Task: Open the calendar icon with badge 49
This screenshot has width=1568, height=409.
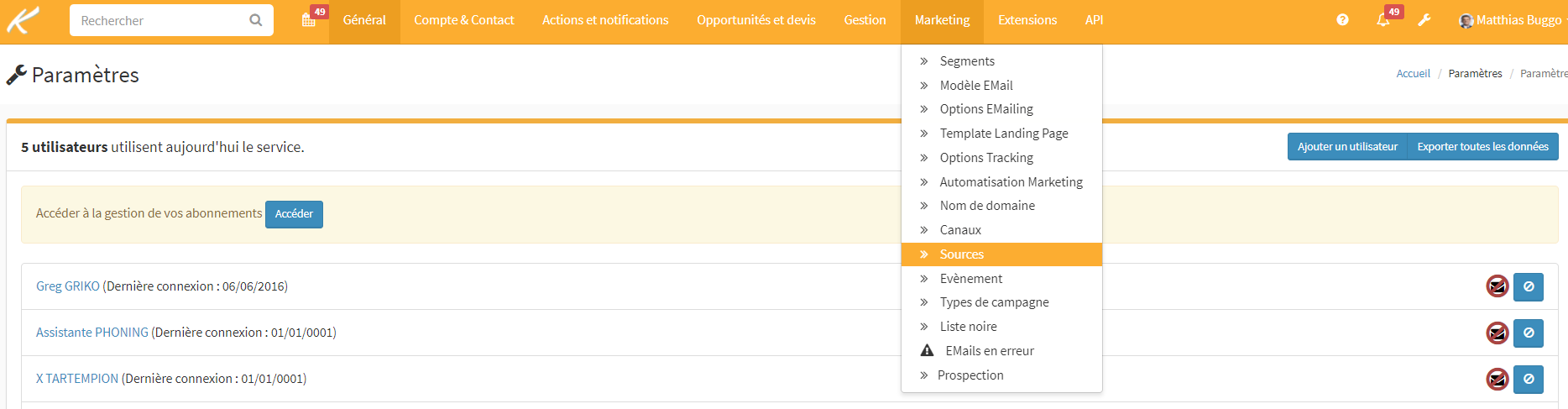Action: (309, 20)
